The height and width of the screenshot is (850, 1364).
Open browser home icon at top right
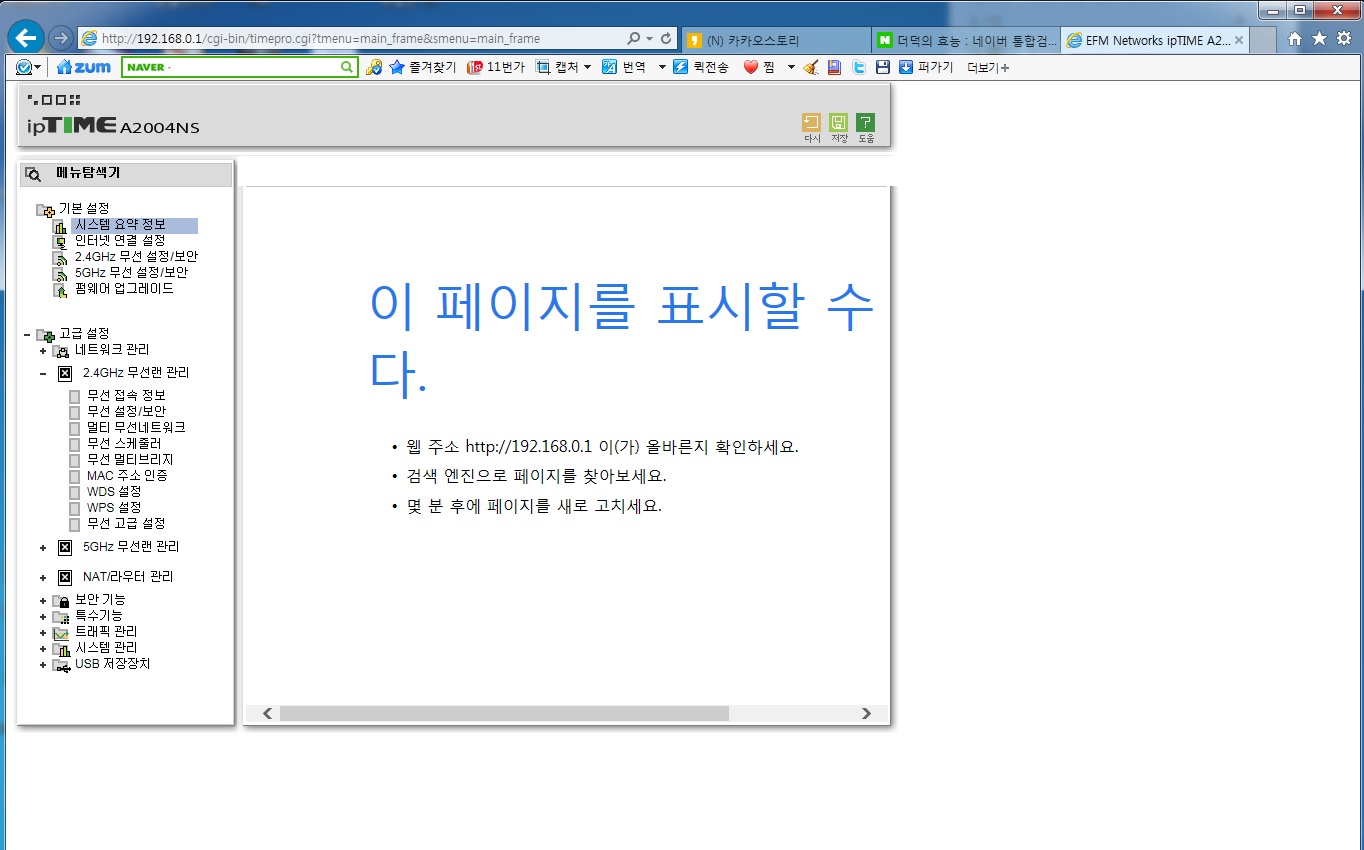point(1295,39)
